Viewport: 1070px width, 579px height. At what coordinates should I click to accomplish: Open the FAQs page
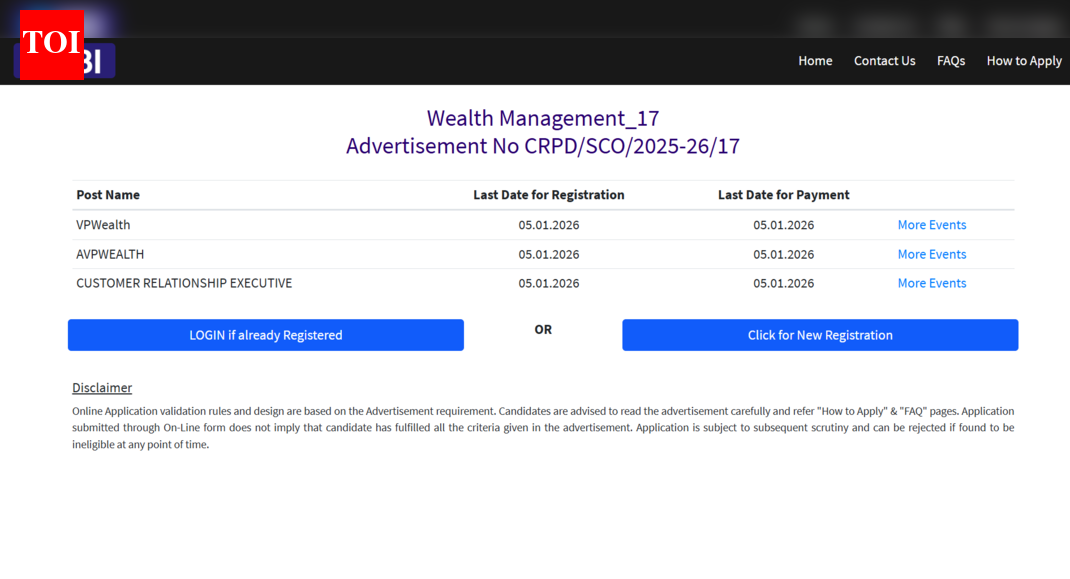[951, 60]
